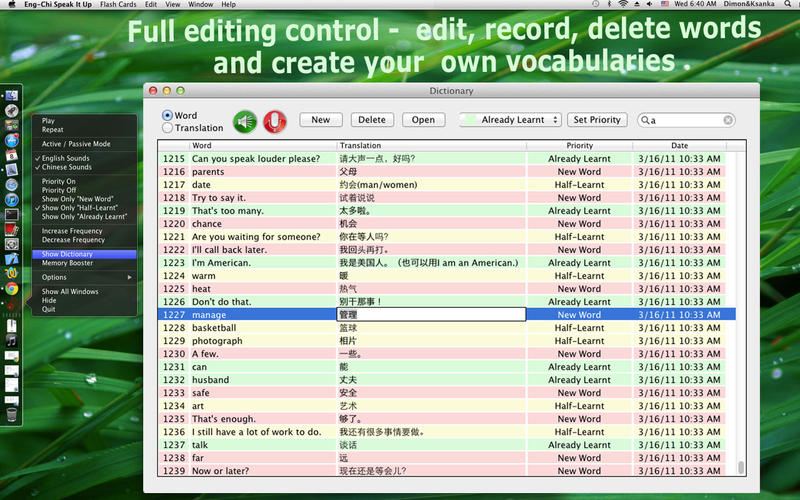Screen dimensions: 800x500
Task: Open the Help menu
Action: (x=228, y=4)
